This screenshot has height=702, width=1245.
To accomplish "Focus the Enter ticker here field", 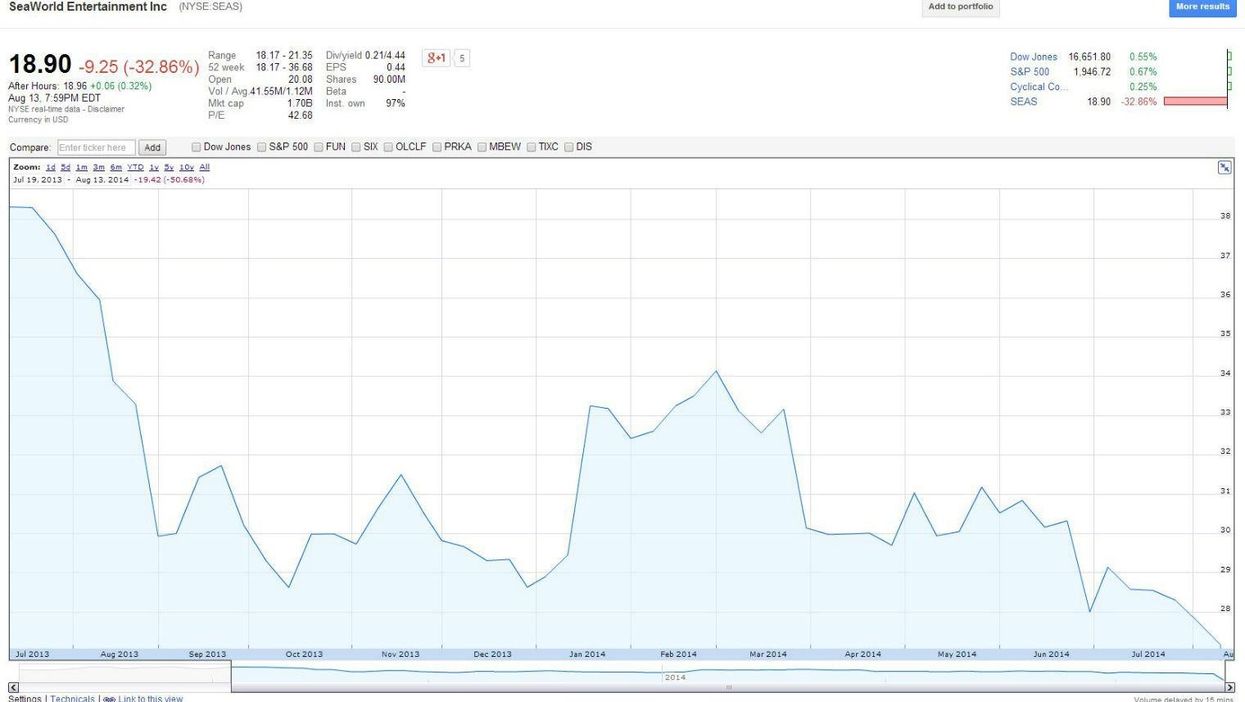I will pyautogui.click(x=96, y=147).
